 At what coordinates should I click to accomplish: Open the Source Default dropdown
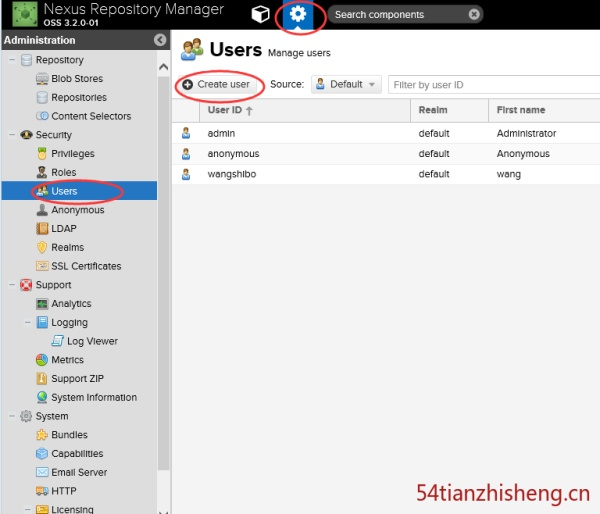tap(346, 84)
